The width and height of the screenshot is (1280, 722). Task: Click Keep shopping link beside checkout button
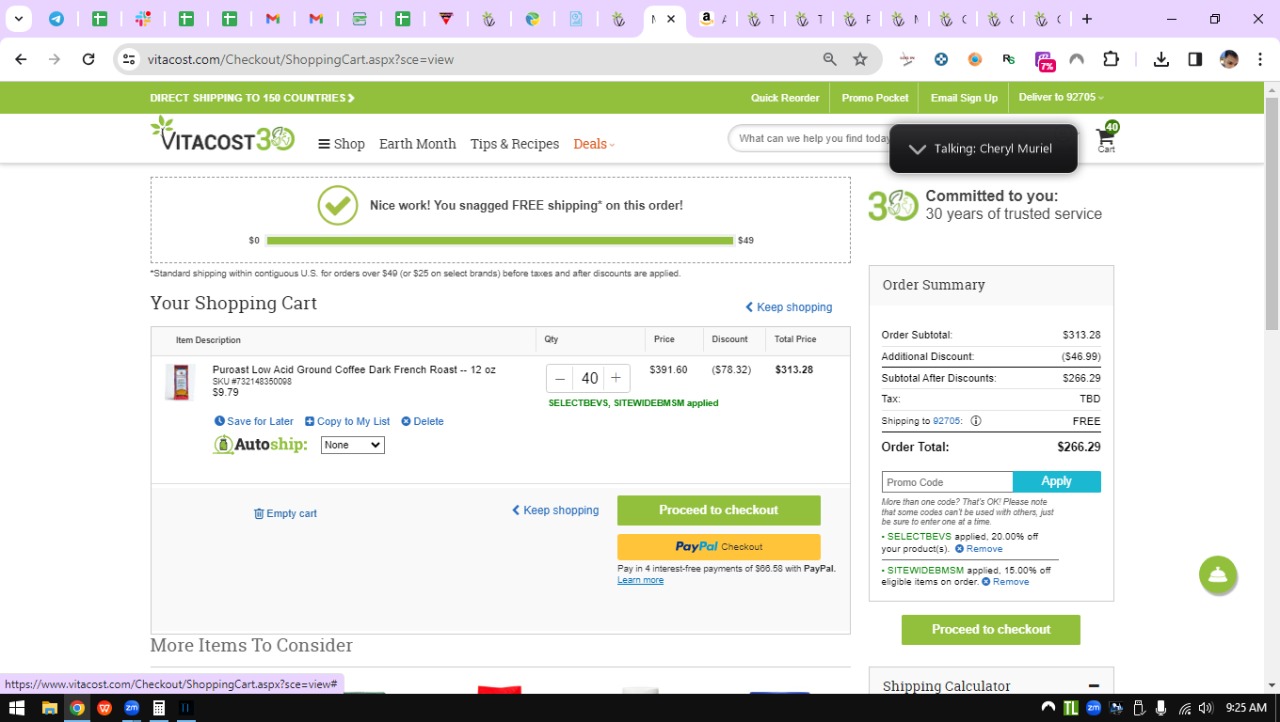point(555,510)
